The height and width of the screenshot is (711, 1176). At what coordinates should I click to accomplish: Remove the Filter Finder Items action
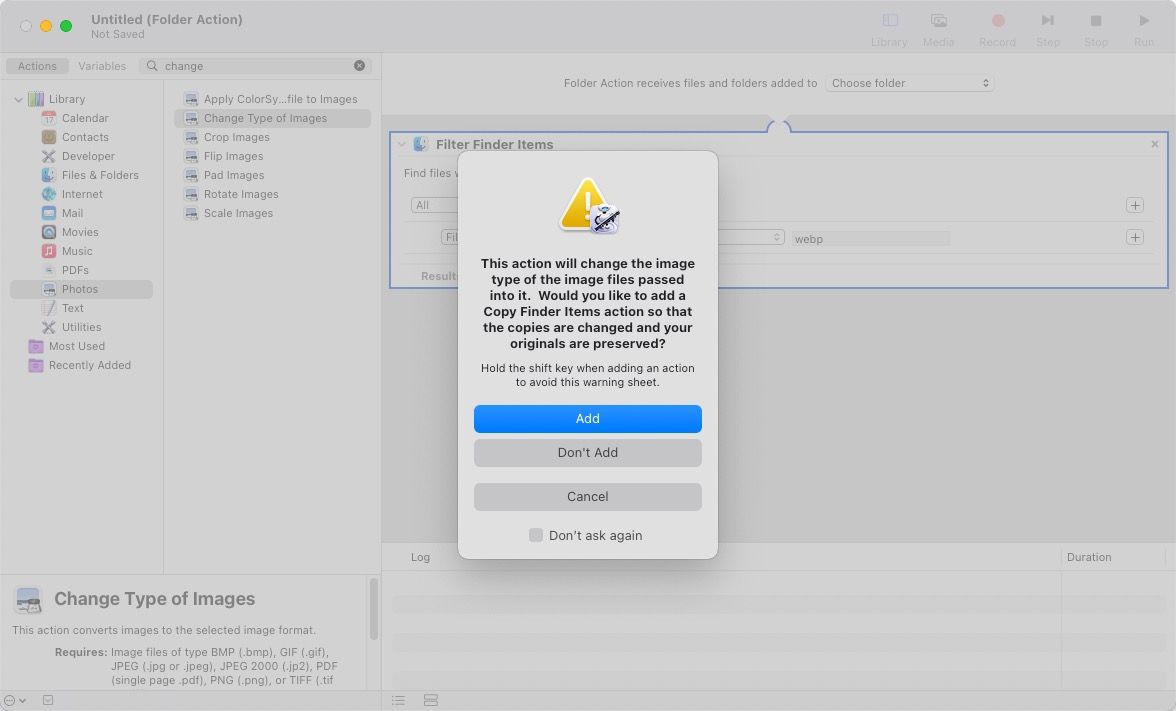point(1154,144)
